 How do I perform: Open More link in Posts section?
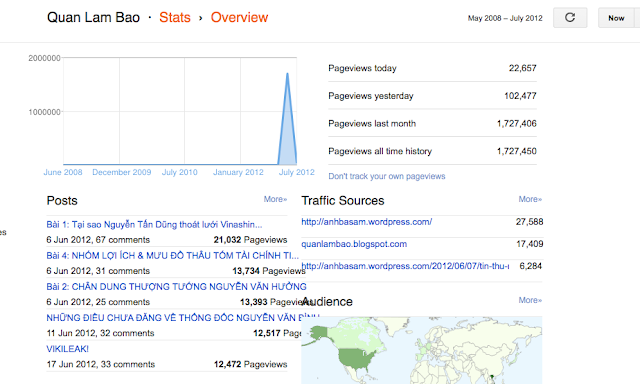275,199
